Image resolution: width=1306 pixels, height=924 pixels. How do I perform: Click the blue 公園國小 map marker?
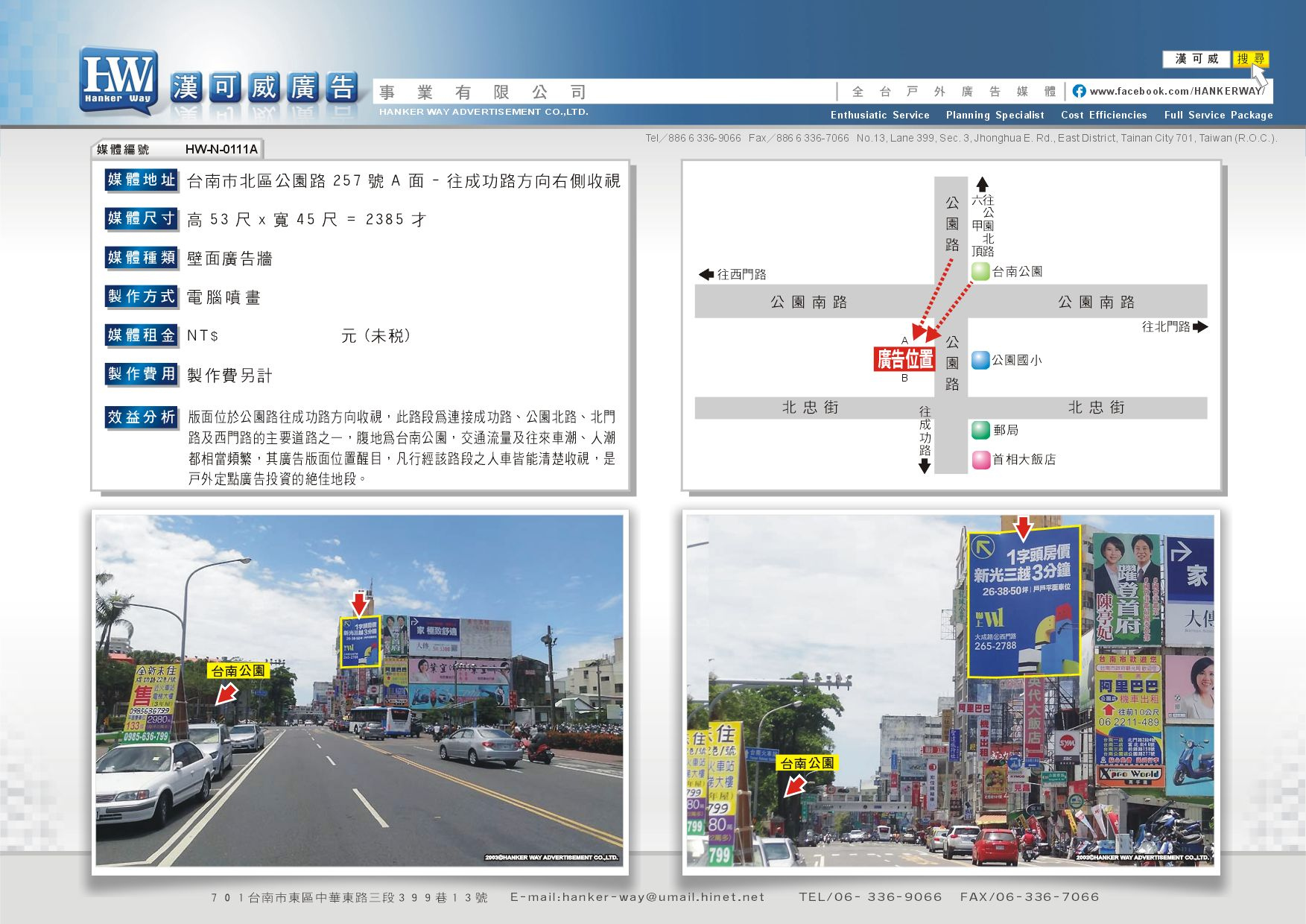980,360
